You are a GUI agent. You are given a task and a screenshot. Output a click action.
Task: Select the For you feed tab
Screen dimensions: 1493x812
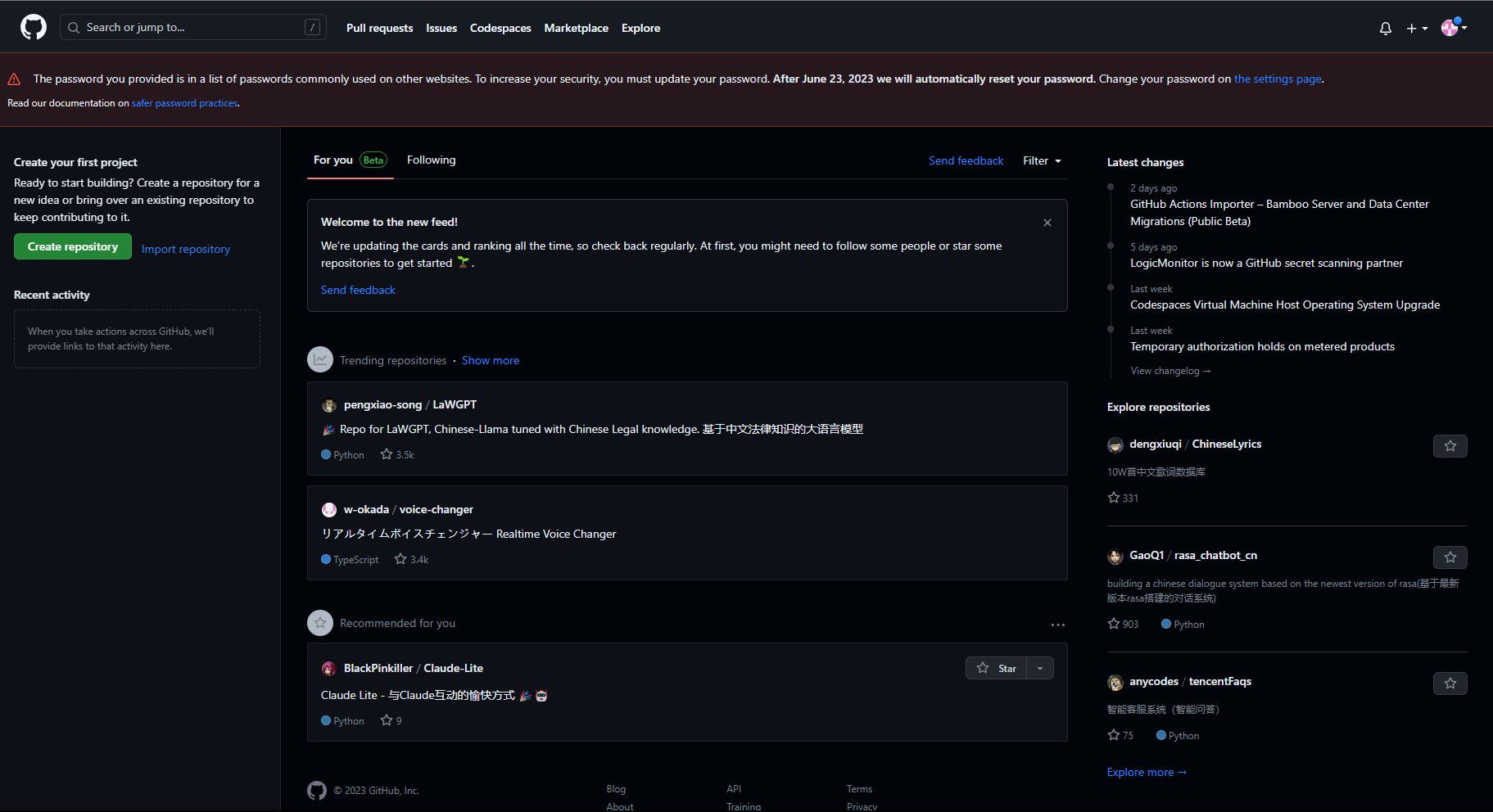(x=350, y=160)
